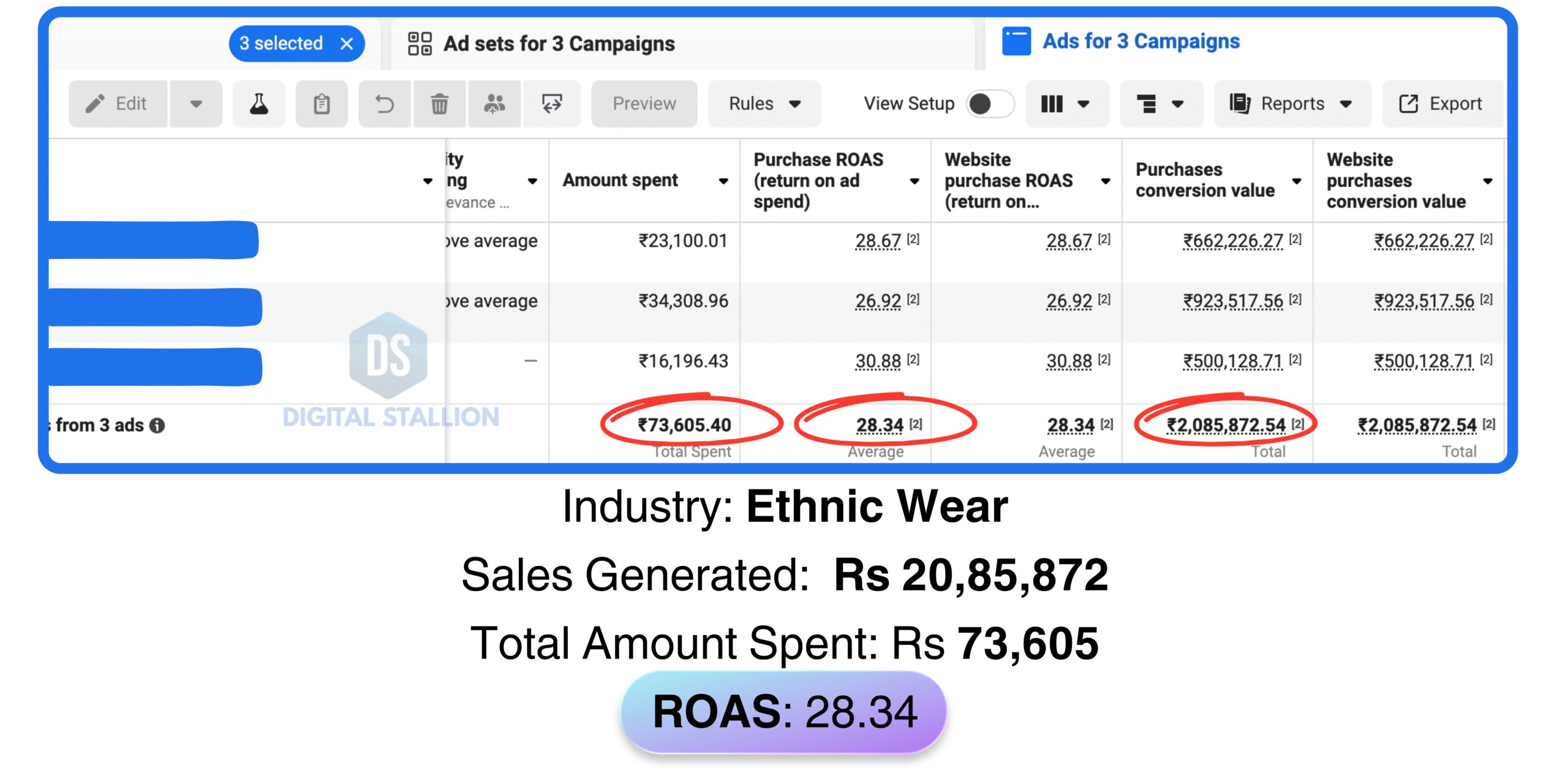Switch to Ads for 3 Campaigns tab

[x=1140, y=42]
